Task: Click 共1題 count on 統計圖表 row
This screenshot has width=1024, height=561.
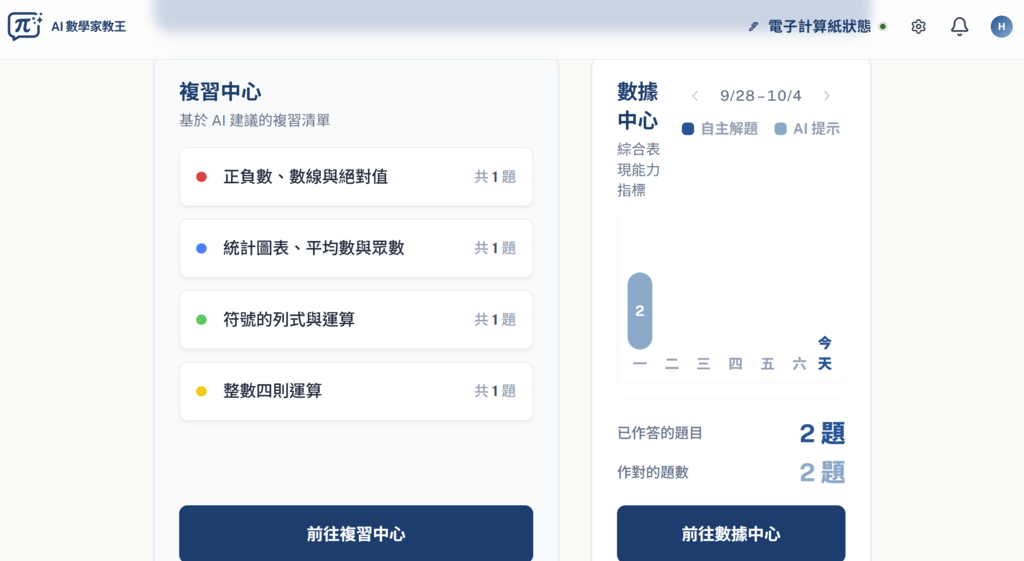Action: click(495, 248)
